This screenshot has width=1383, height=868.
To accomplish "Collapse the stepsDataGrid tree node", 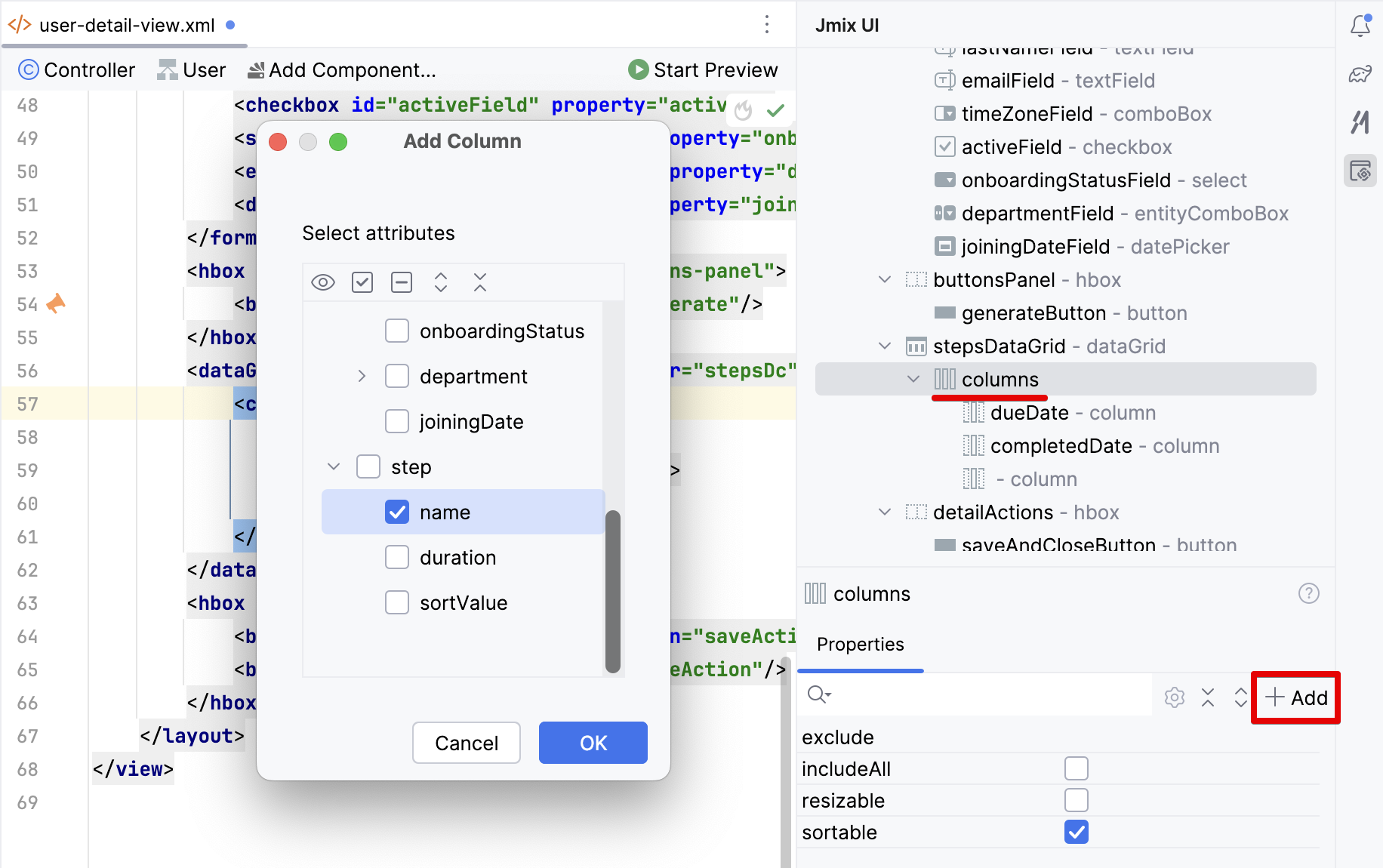I will click(x=885, y=346).
